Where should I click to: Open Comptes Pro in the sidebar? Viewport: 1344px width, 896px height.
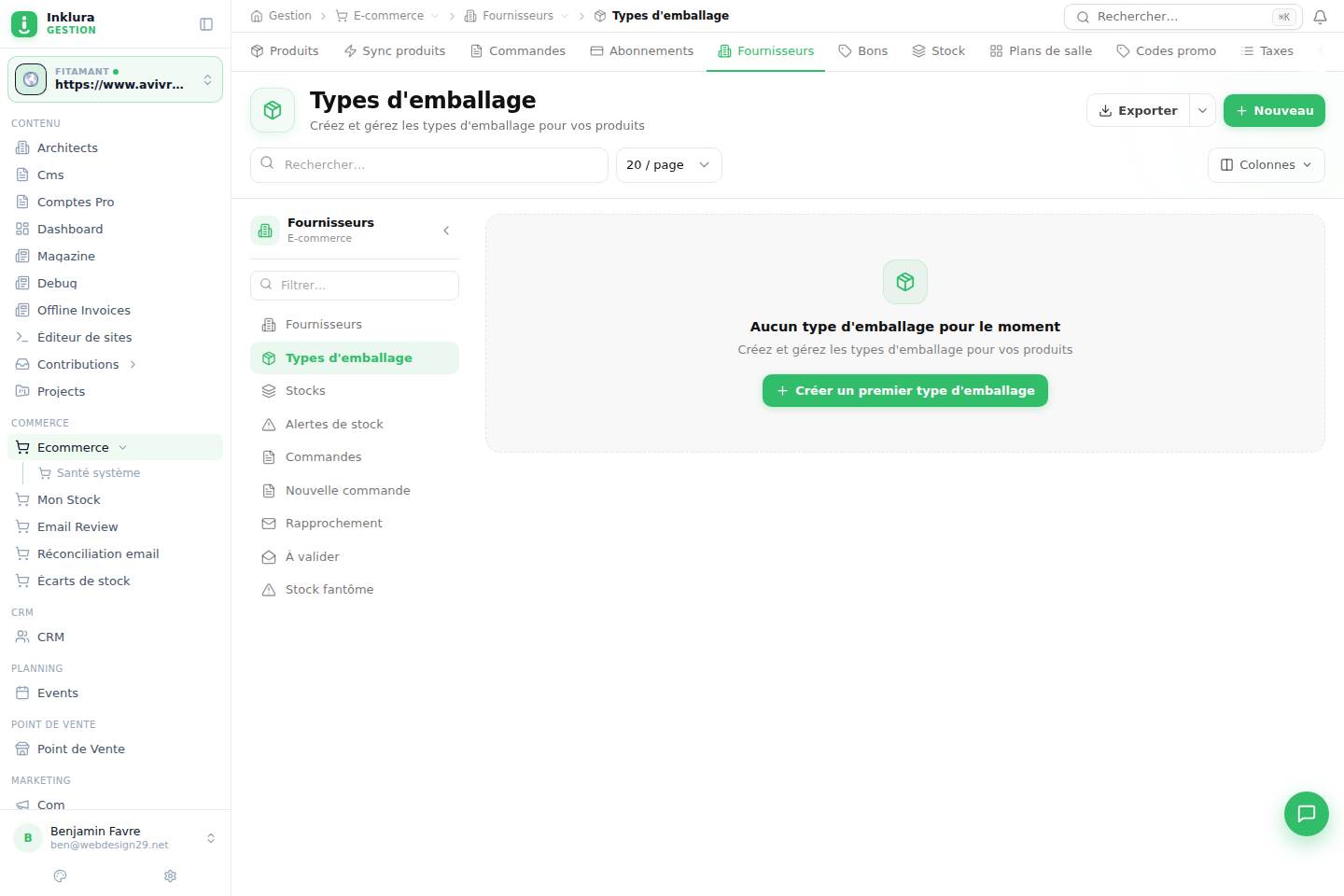click(x=115, y=202)
